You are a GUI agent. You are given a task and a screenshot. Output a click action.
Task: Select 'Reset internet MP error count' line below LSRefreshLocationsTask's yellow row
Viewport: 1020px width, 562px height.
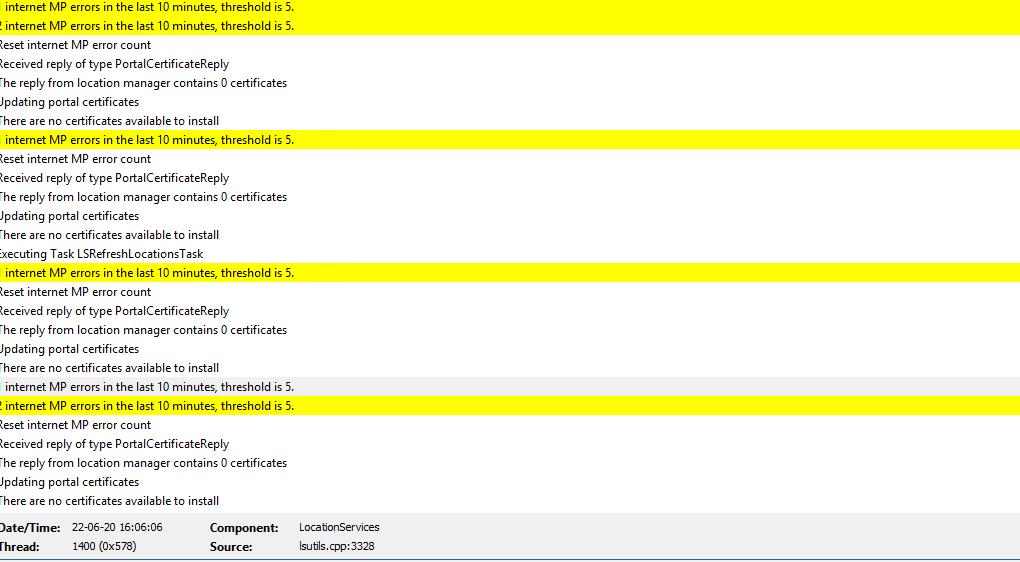(510, 292)
